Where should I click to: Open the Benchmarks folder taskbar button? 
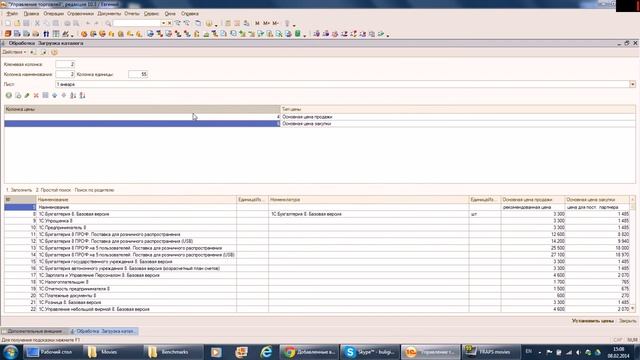click(173, 352)
